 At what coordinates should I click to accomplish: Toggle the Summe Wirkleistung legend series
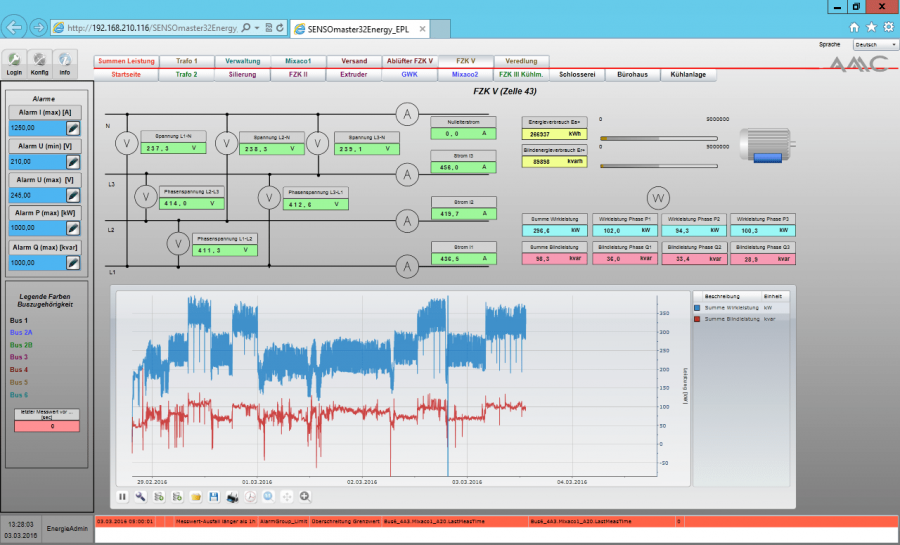[697, 308]
